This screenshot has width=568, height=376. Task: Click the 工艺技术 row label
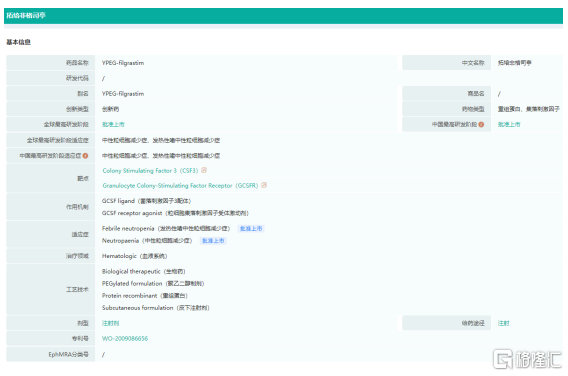(77, 289)
